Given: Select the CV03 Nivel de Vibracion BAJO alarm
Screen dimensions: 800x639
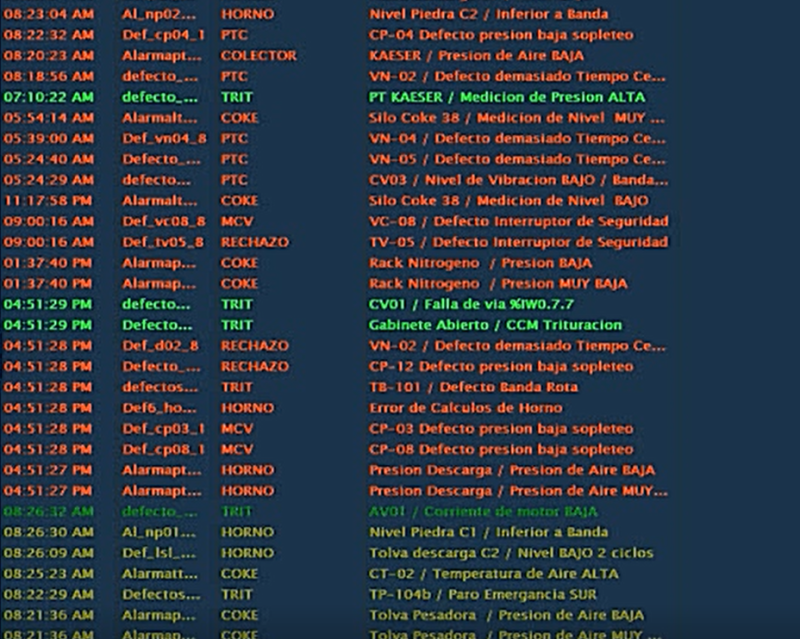Looking at the screenshot, I should point(518,180).
